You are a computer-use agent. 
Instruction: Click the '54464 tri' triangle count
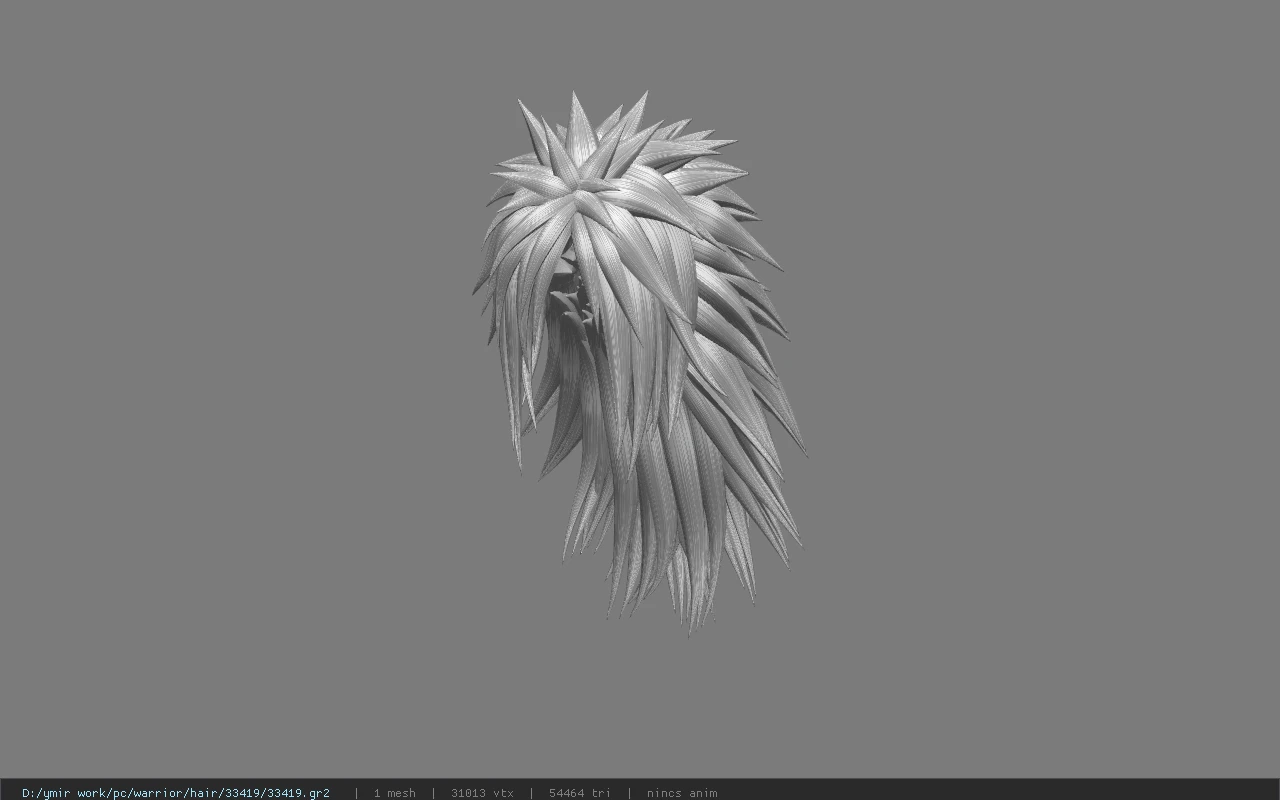(579, 793)
